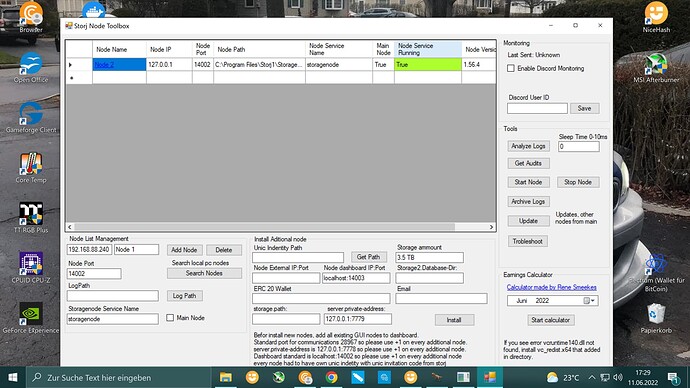Sort by the Node IP column header
The height and width of the screenshot is (388, 690).
pyautogui.click(x=169, y=49)
